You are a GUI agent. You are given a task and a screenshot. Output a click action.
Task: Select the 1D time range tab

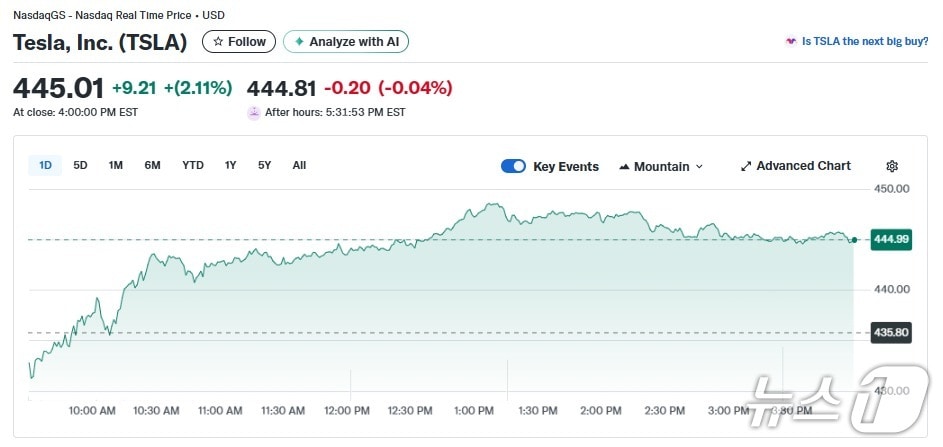[45, 165]
